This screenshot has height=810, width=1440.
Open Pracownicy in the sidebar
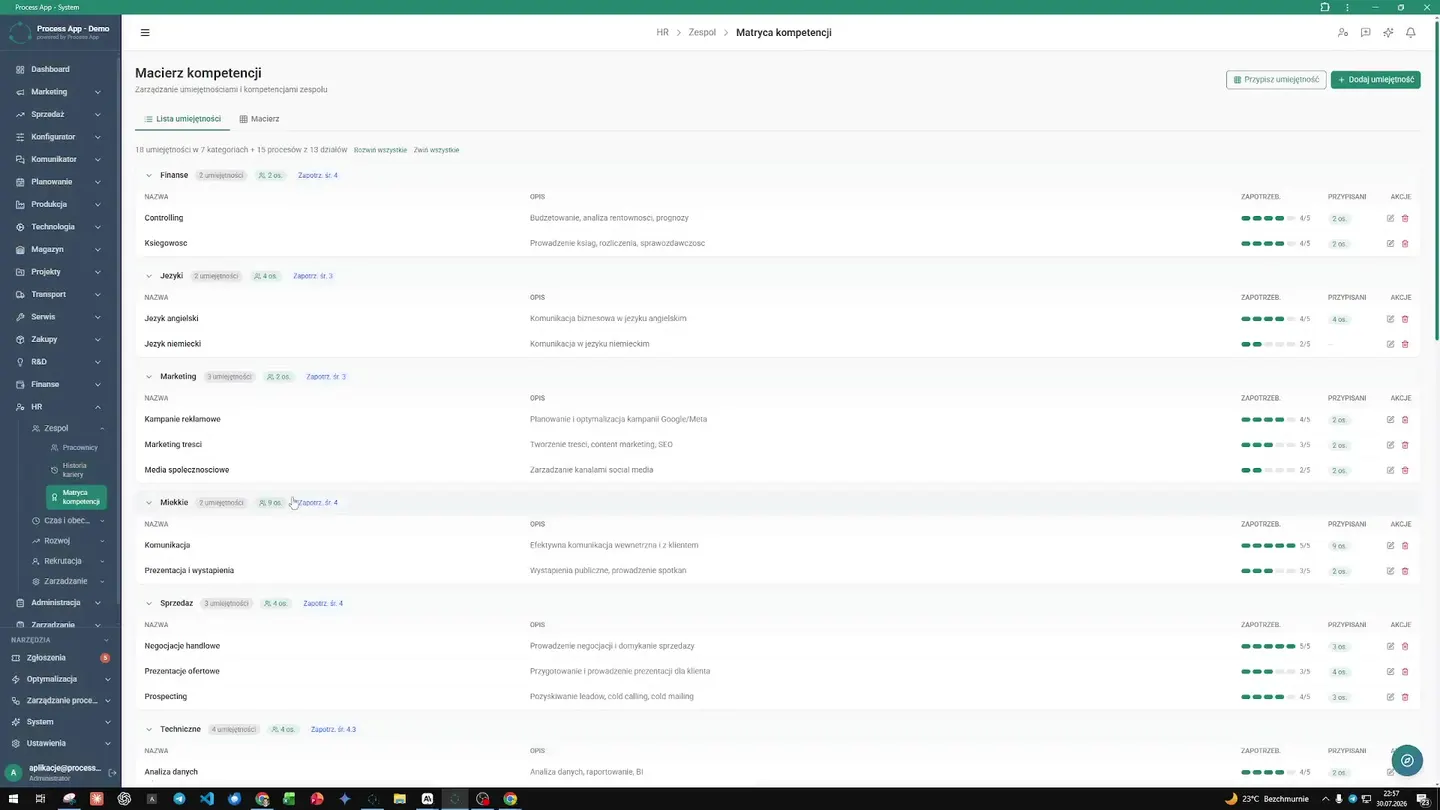click(78, 448)
